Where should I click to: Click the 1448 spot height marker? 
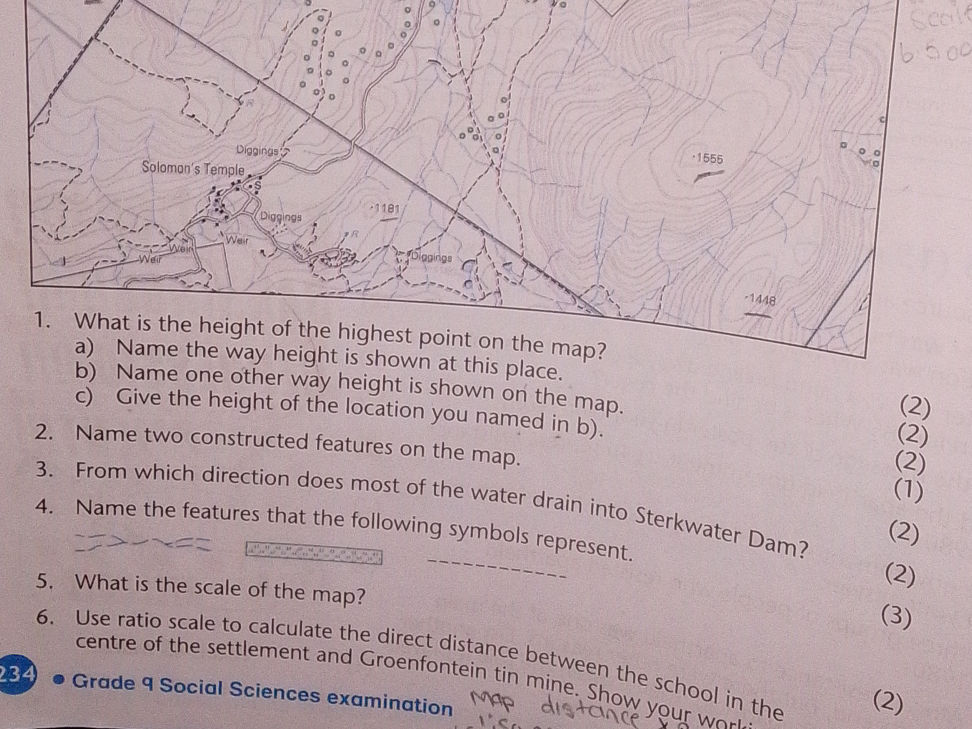click(760, 299)
